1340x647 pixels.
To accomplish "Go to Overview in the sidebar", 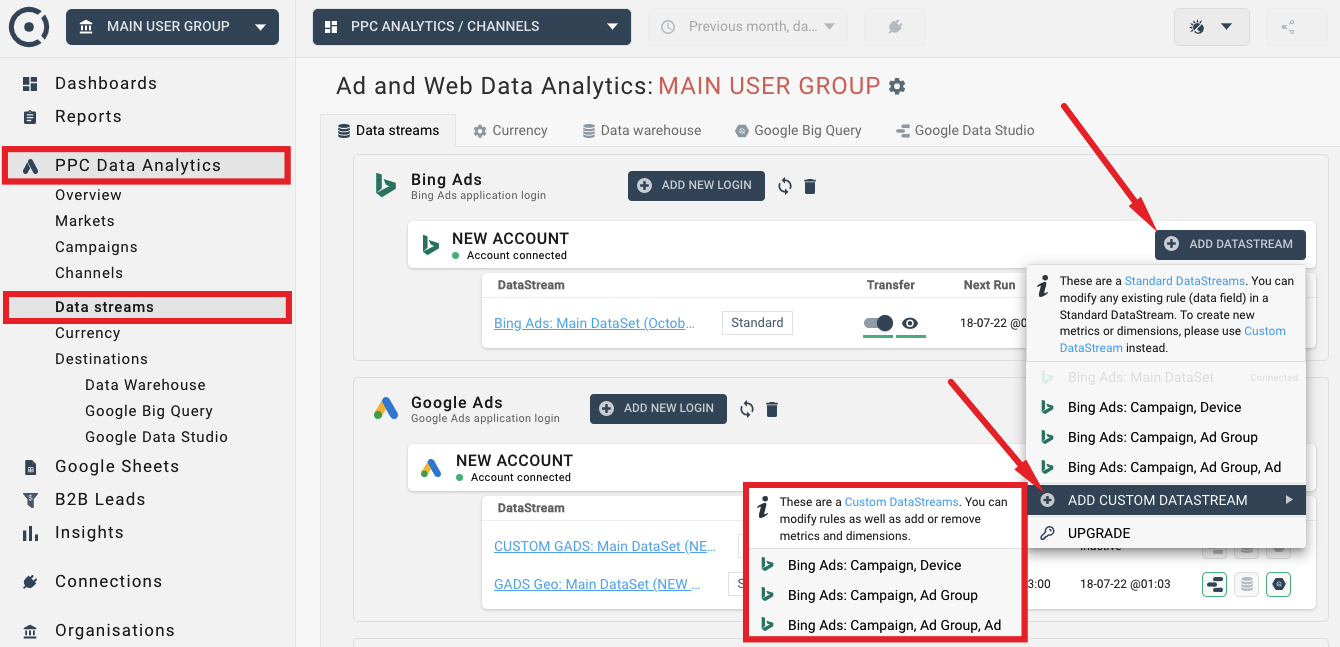I will [x=88, y=195].
